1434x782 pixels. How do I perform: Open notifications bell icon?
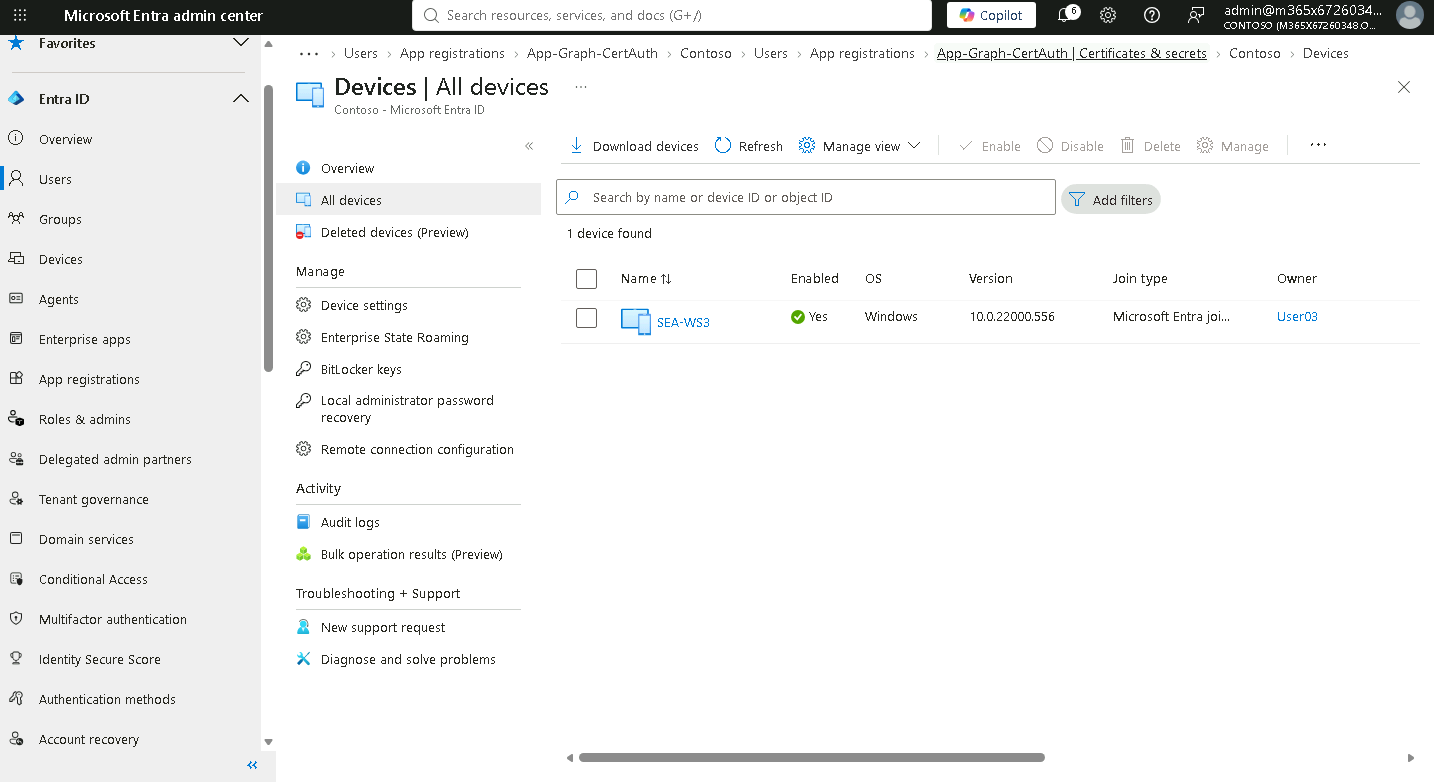(x=1066, y=15)
